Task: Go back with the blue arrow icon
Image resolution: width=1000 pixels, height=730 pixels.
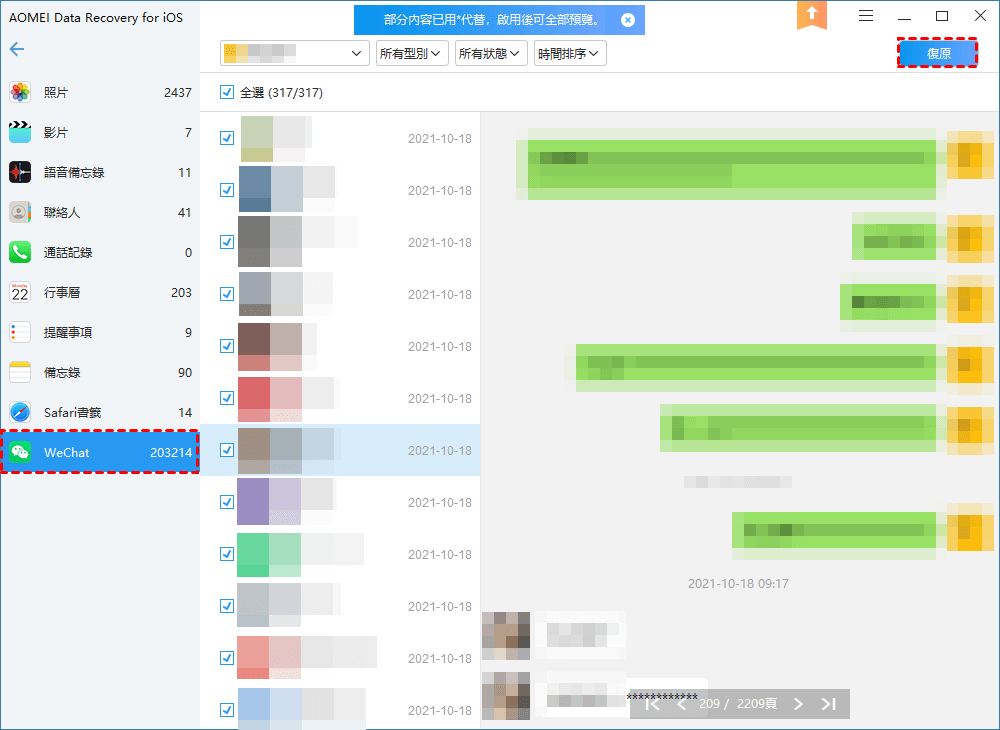Action: 17,49
